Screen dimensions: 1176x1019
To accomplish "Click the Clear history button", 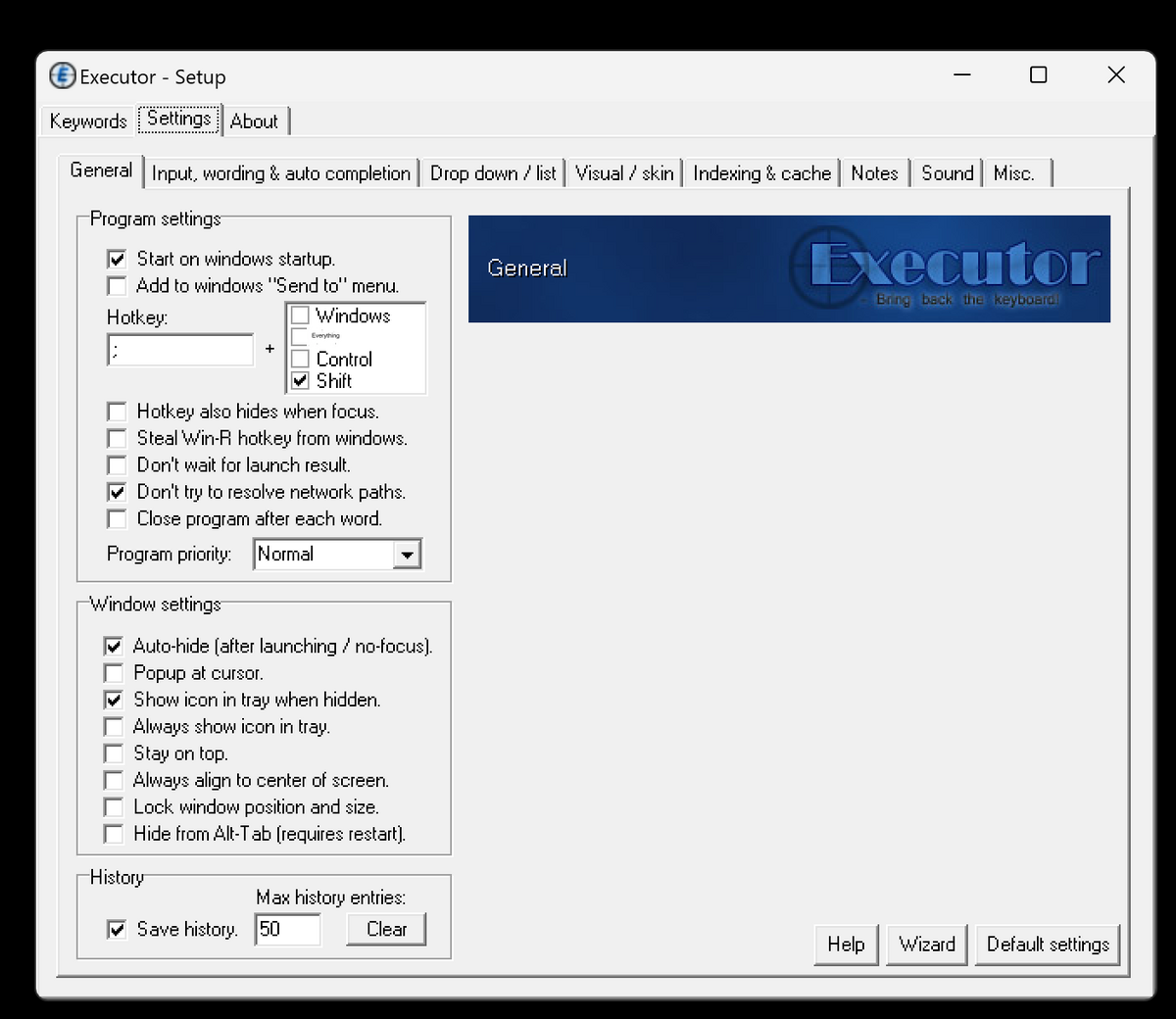I will coord(386,929).
